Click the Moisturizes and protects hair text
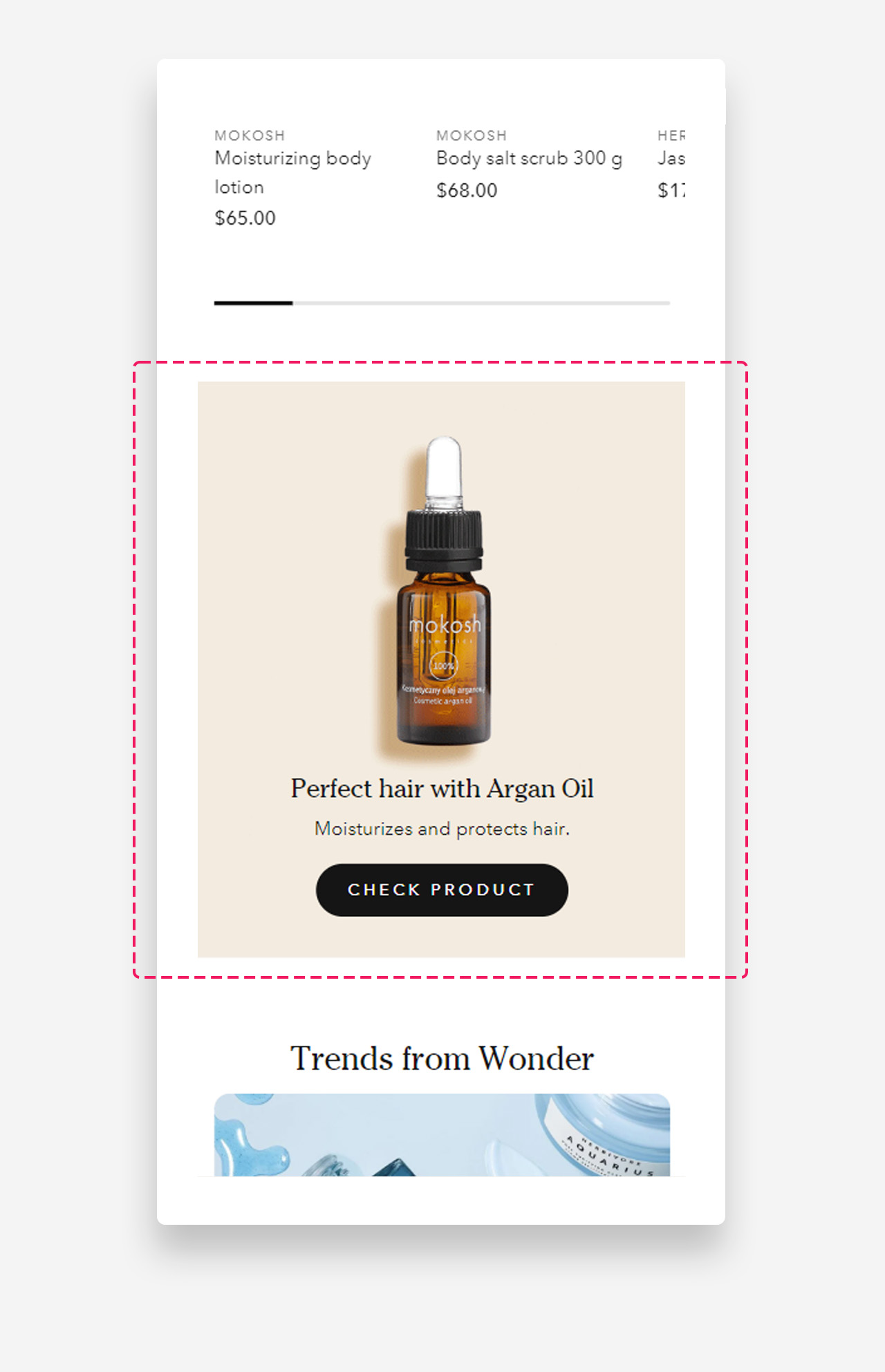The height and width of the screenshot is (1372, 885). point(442,829)
